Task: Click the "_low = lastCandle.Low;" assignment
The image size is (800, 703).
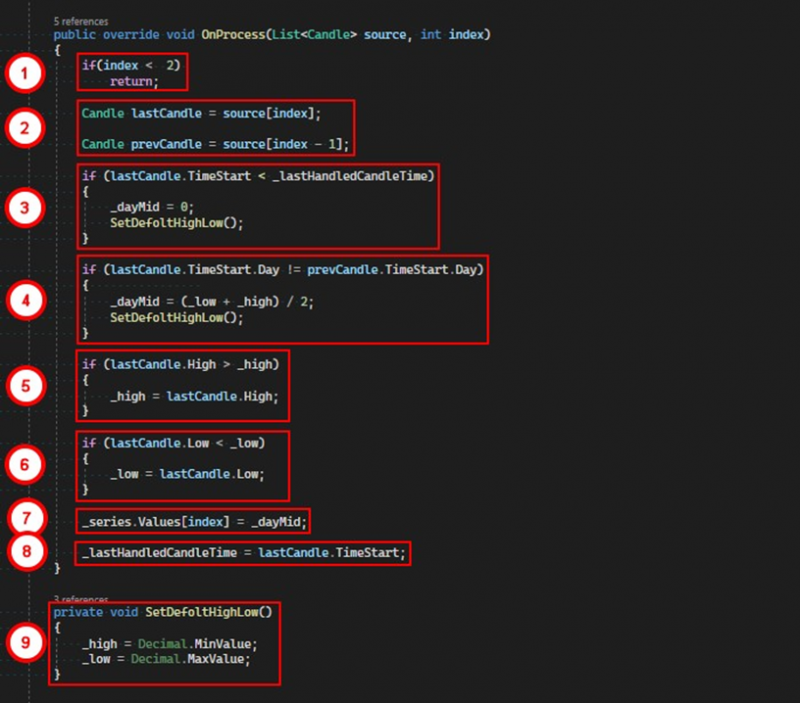Action: tap(187, 474)
